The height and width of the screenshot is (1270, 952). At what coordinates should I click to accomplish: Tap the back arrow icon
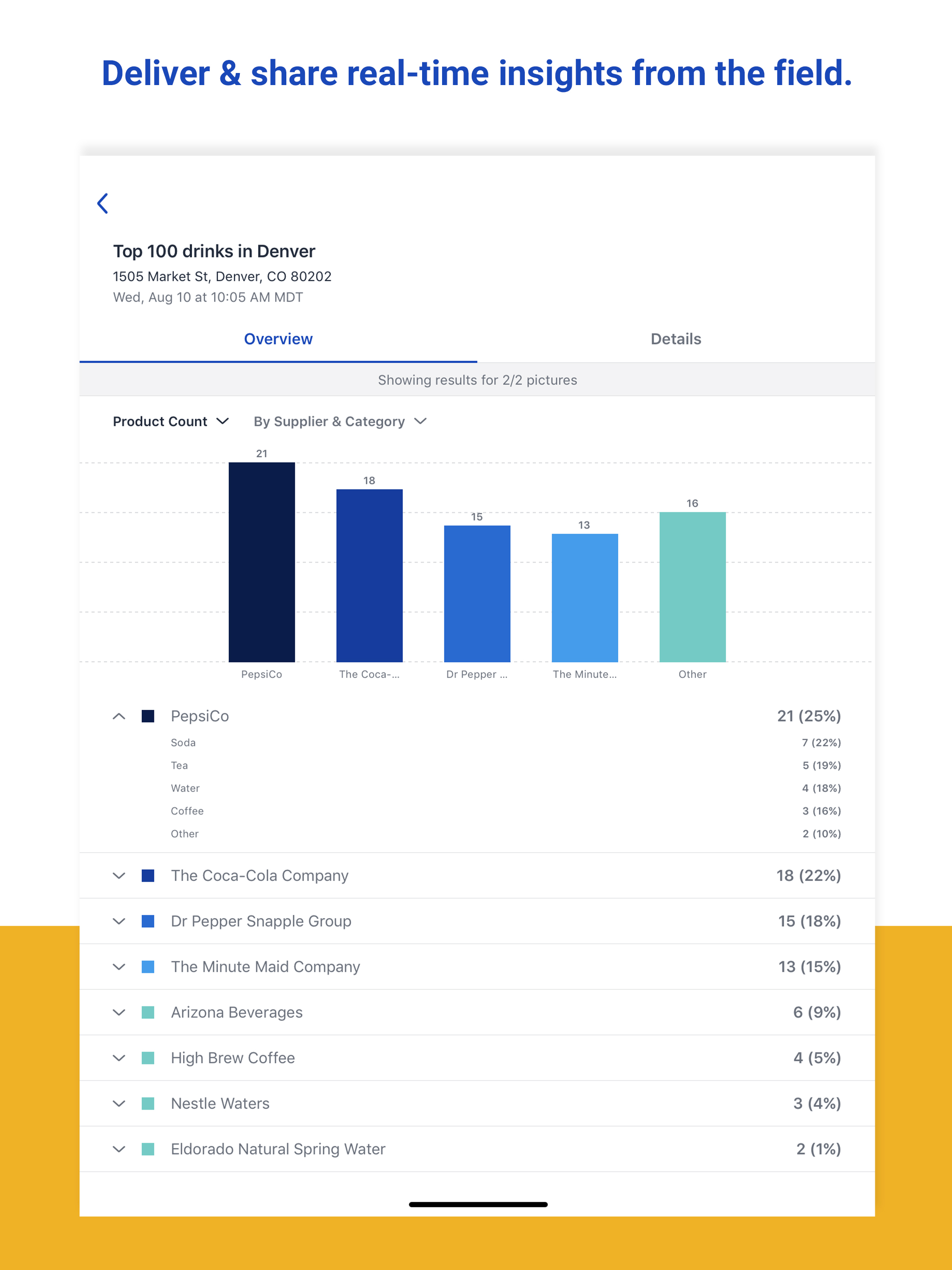click(103, 203)
